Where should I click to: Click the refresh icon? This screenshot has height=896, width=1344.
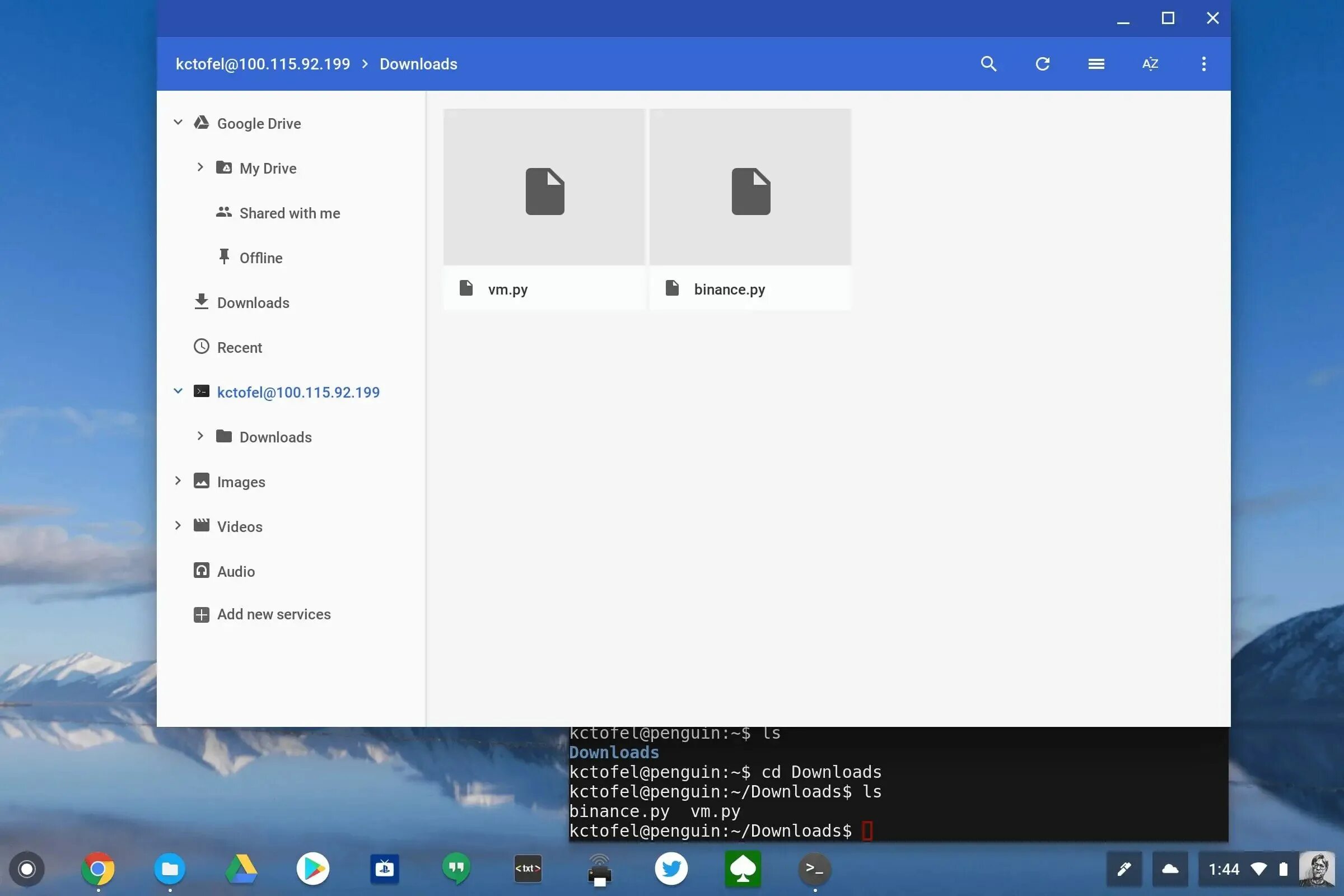pos(1042,64)
